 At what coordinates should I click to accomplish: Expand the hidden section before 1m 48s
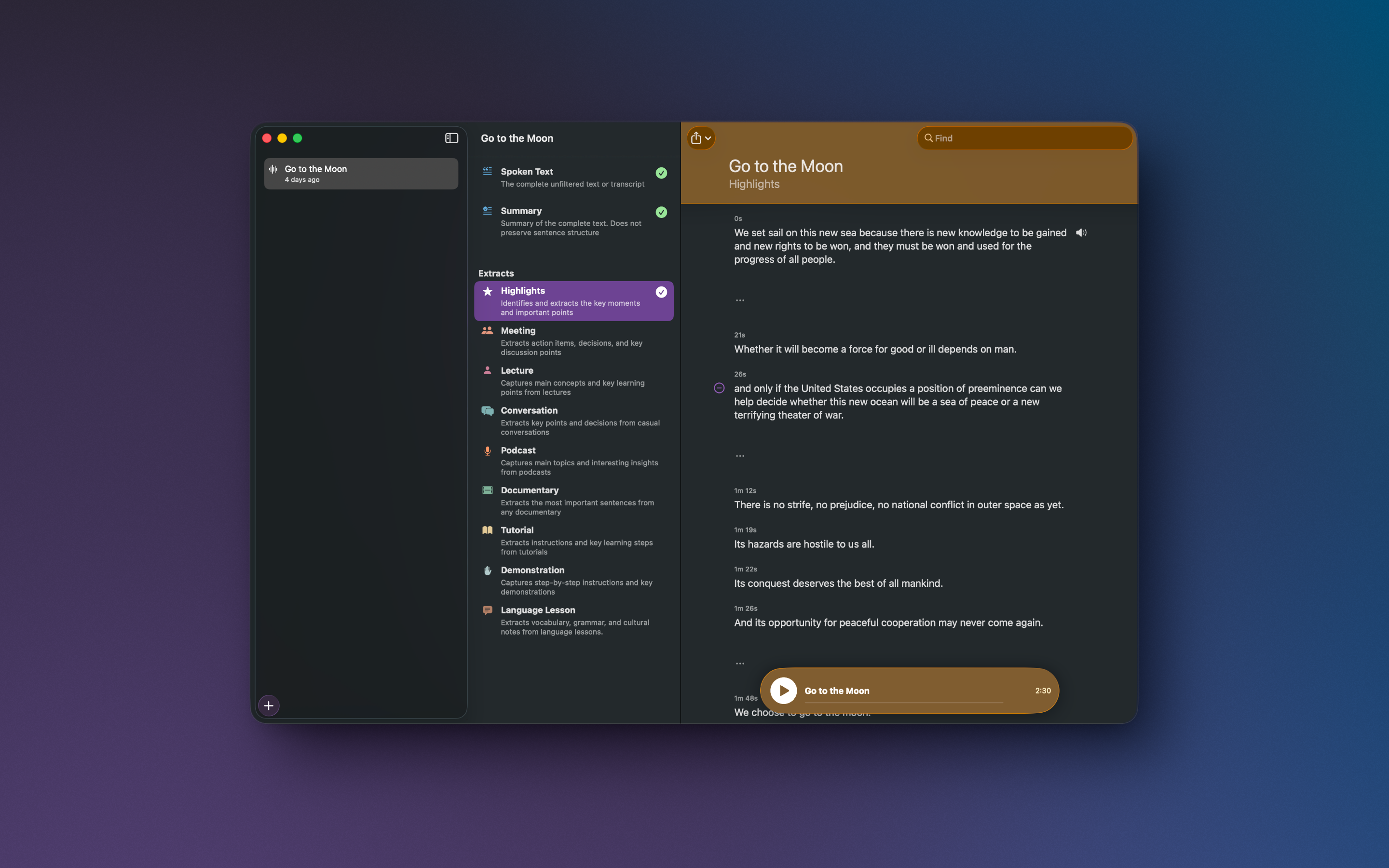(x=739, y=663)
